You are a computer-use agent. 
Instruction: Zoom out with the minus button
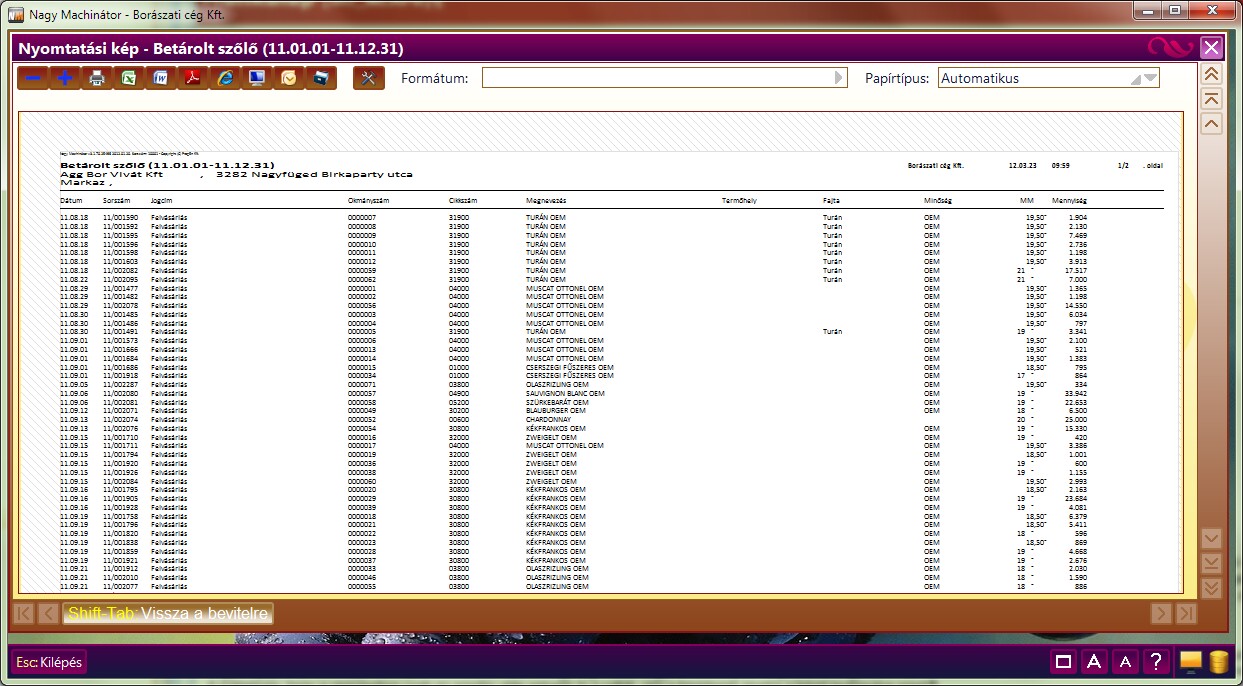click(x=33, y=78)
